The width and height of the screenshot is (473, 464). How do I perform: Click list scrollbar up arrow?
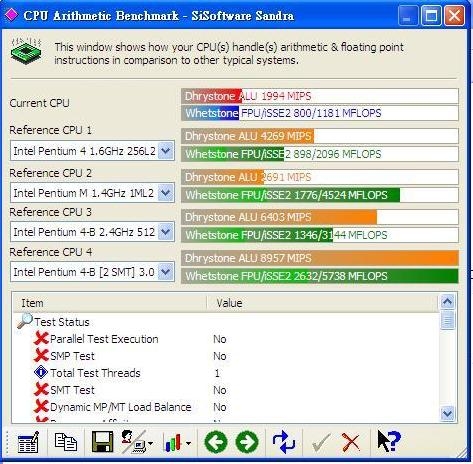point(447,302)
